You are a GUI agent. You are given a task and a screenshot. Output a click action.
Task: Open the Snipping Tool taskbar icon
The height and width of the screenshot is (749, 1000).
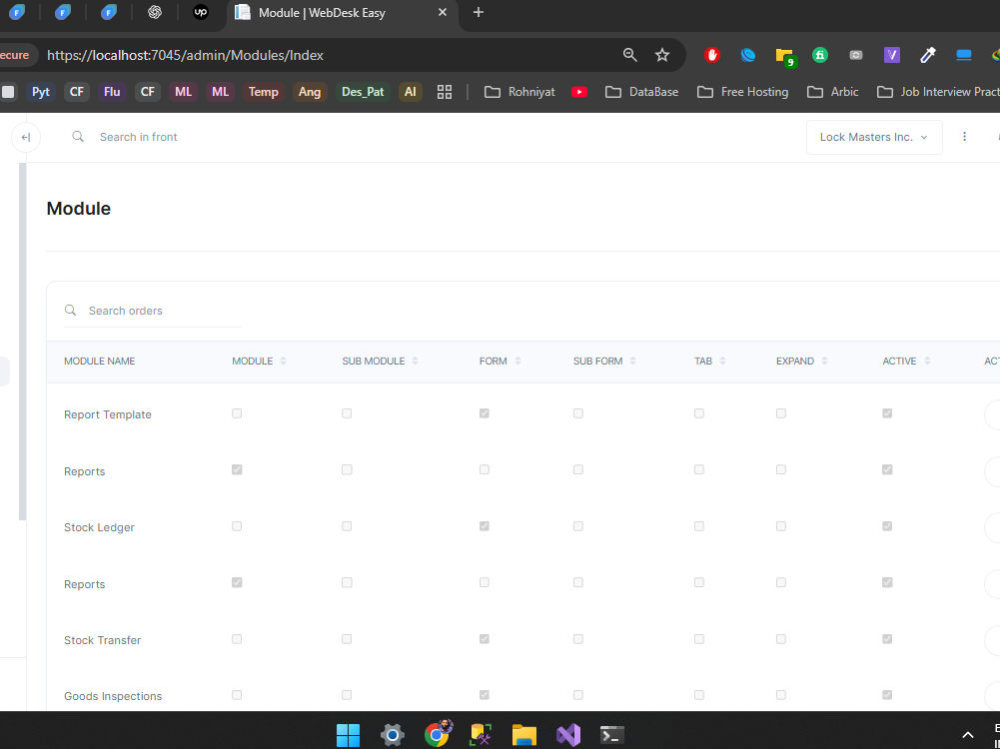[480, 735]
